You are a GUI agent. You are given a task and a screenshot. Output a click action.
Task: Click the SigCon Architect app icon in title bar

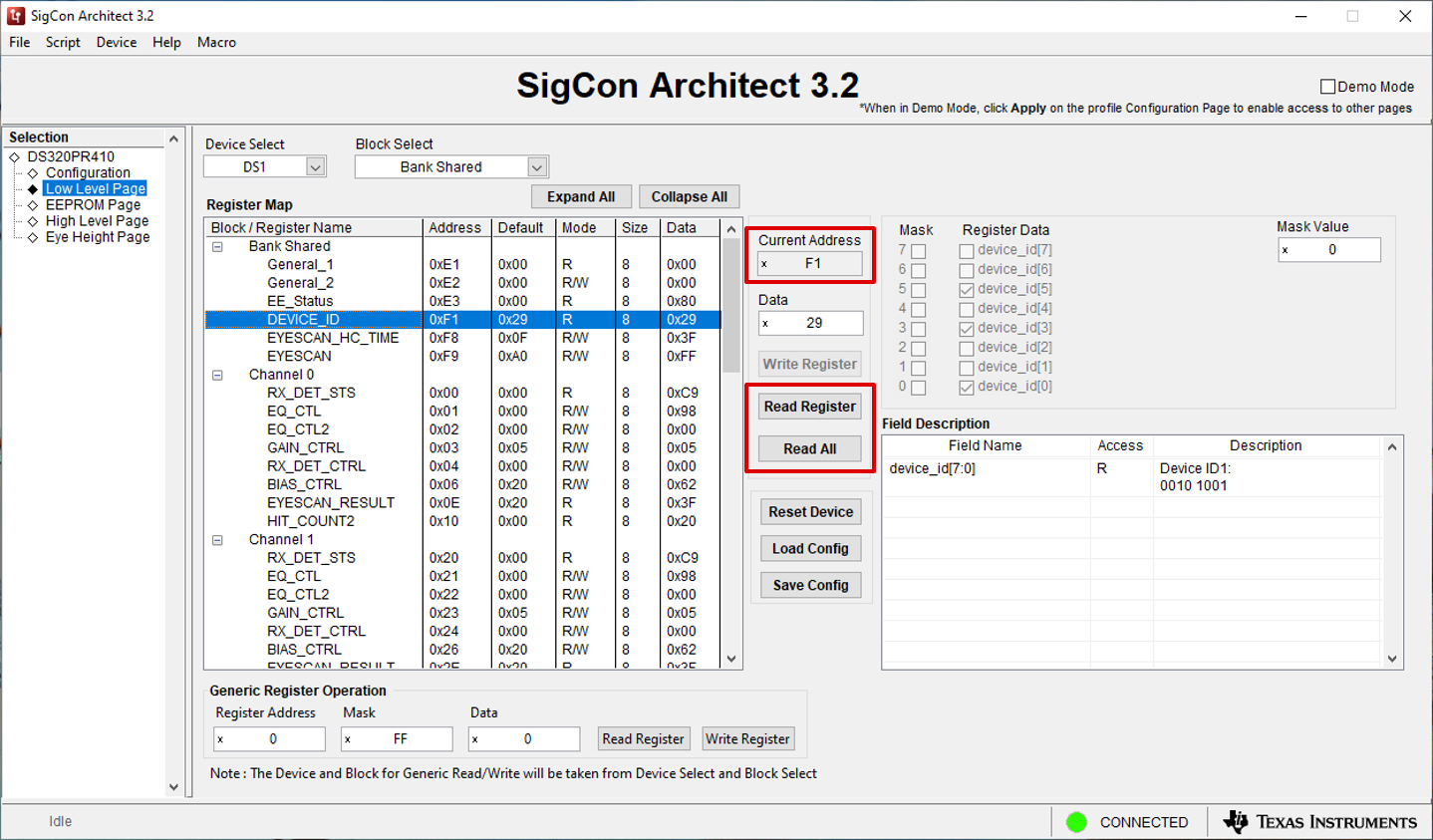click(x=16, y=16)
